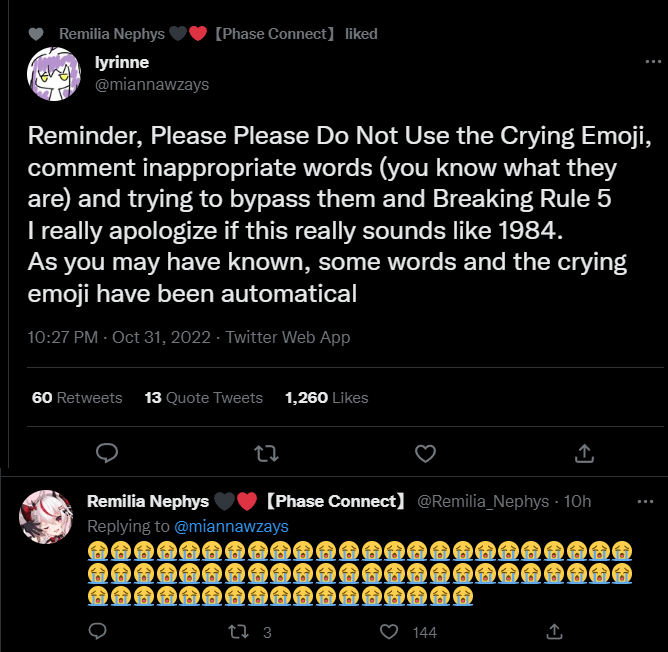
Task: View the 60 Retweets list
Action: pyautogui.click(x=77, y=398)
